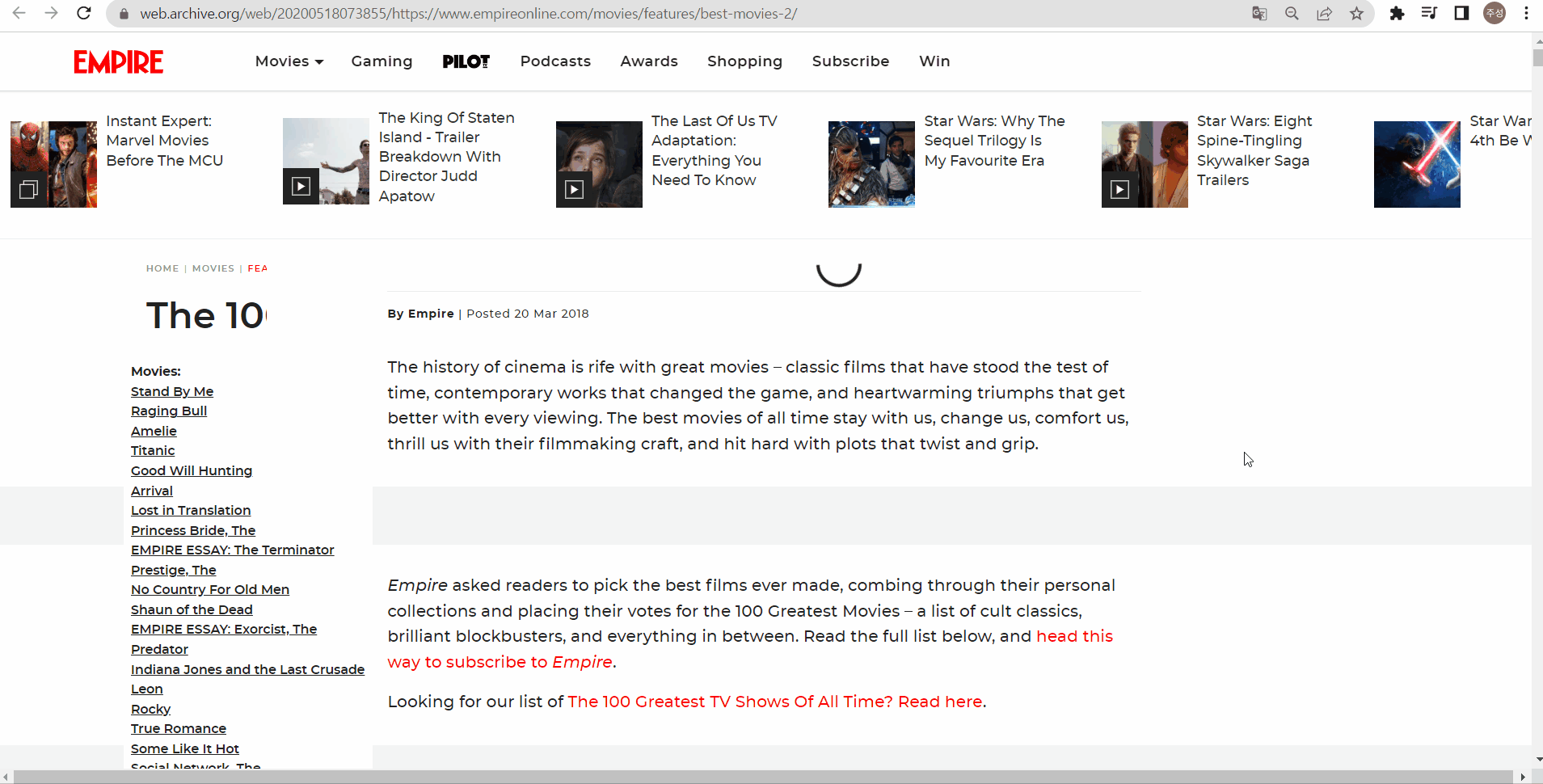Viewport: 1543px width, 784px height.
Task: Open EMPIRE ESSAY: The Terminator link
Action: tap(233, 550)
